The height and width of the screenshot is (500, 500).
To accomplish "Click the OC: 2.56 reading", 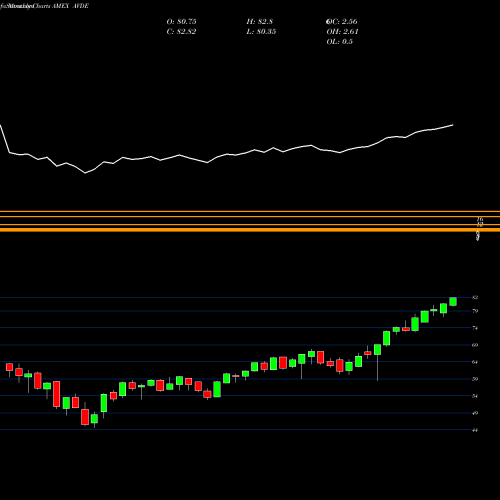I will pos(342,22).
